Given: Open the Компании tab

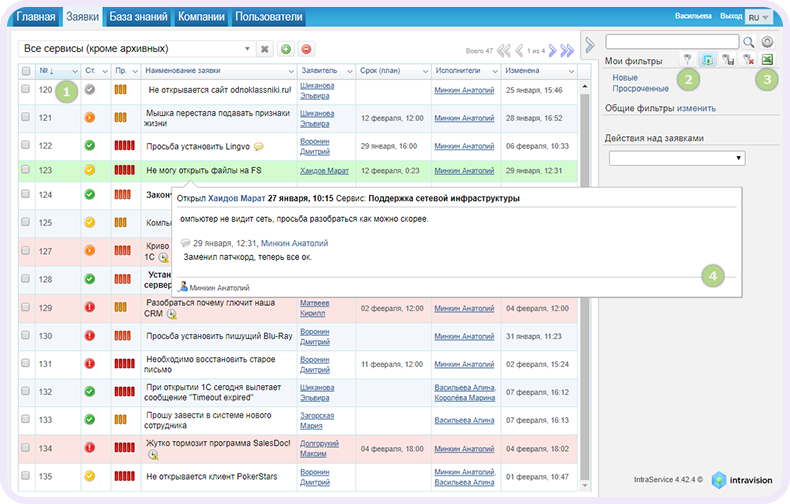Looking at the screenshot, I should 201,17.
